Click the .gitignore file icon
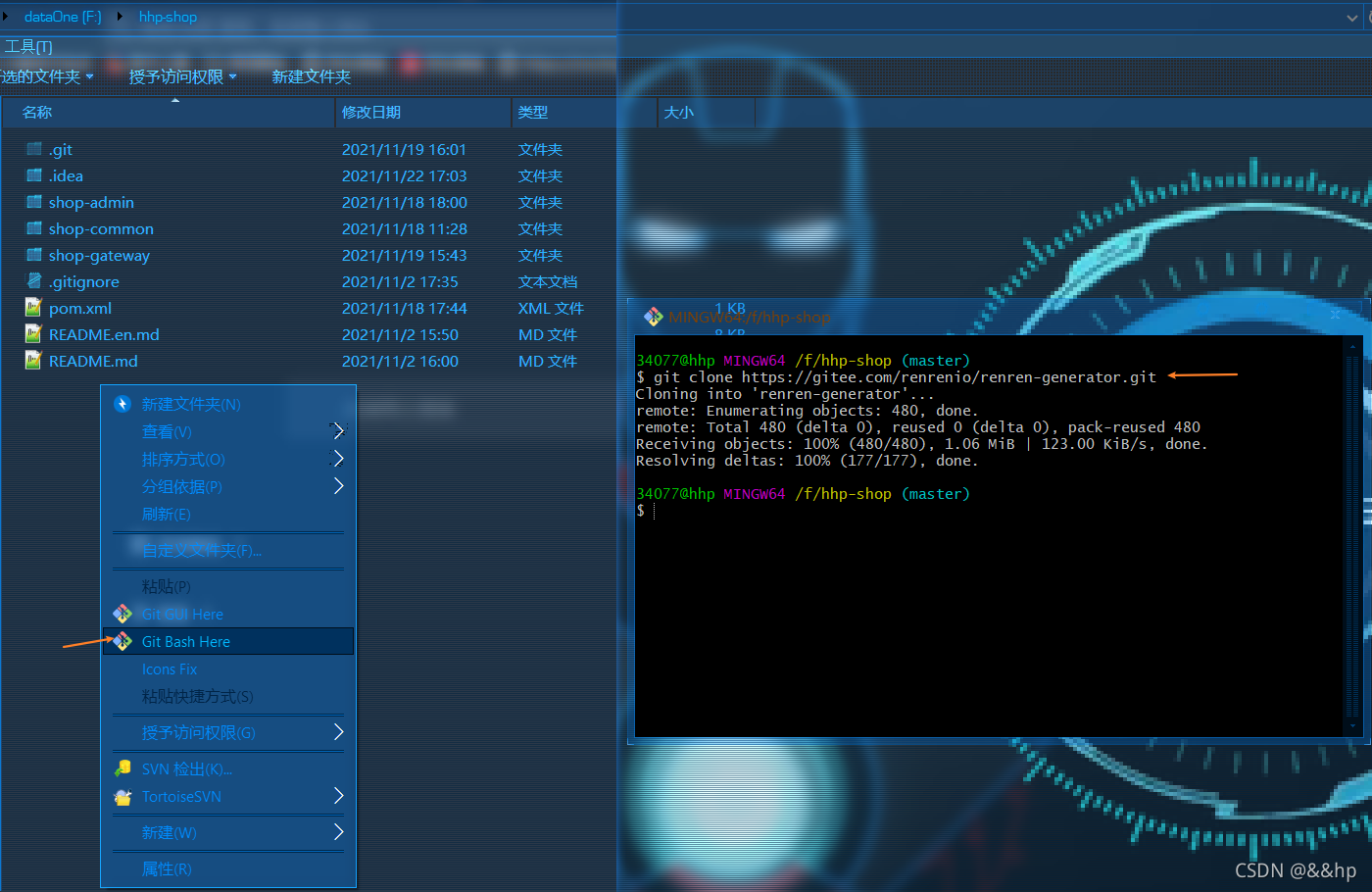Viewport: 1372px width, 892px height. click(34, 281)
